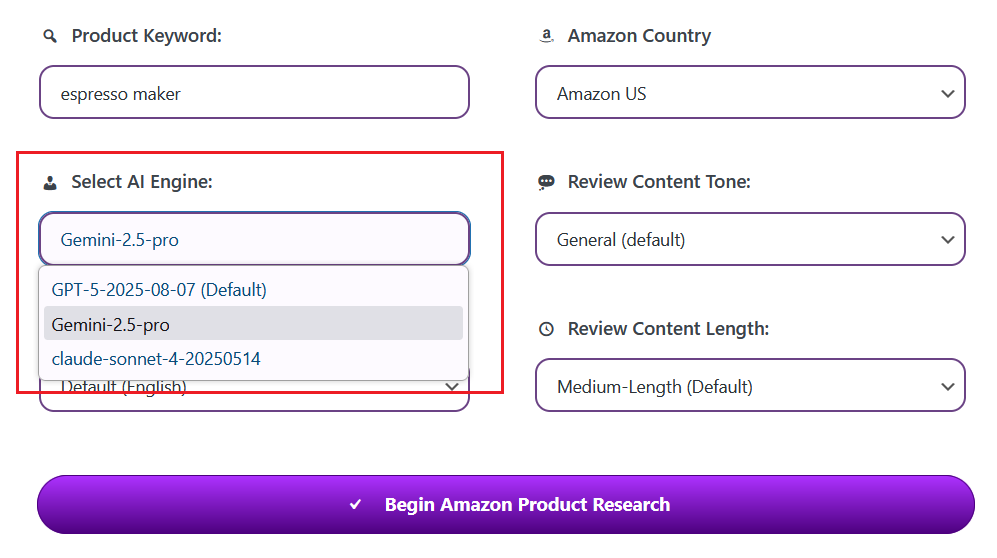Click the Review Content Tone label text

click(659, 182)
